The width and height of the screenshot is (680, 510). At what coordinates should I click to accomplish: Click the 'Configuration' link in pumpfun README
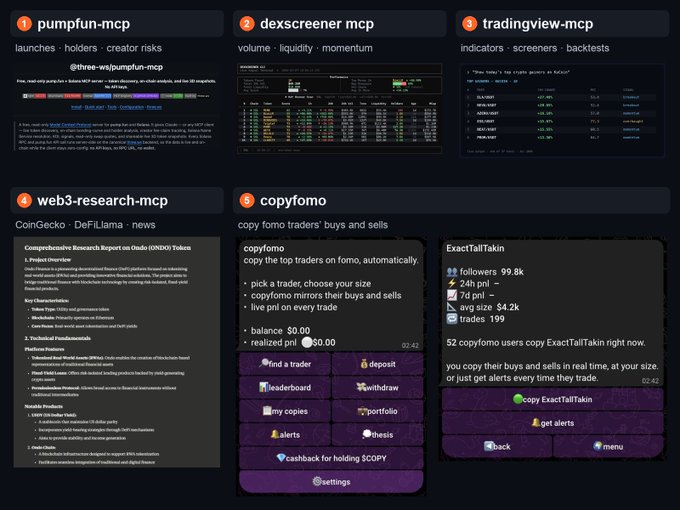(131, 107)
